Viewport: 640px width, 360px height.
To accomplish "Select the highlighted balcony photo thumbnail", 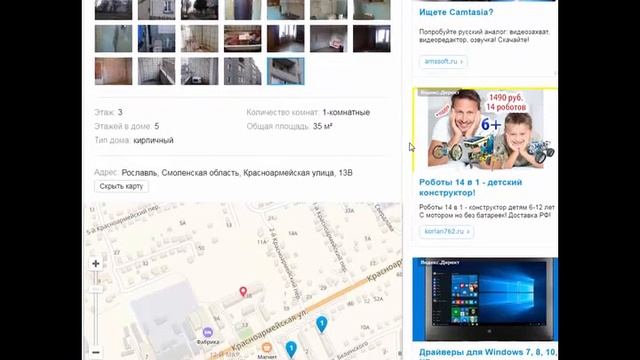I will (286, 71).
